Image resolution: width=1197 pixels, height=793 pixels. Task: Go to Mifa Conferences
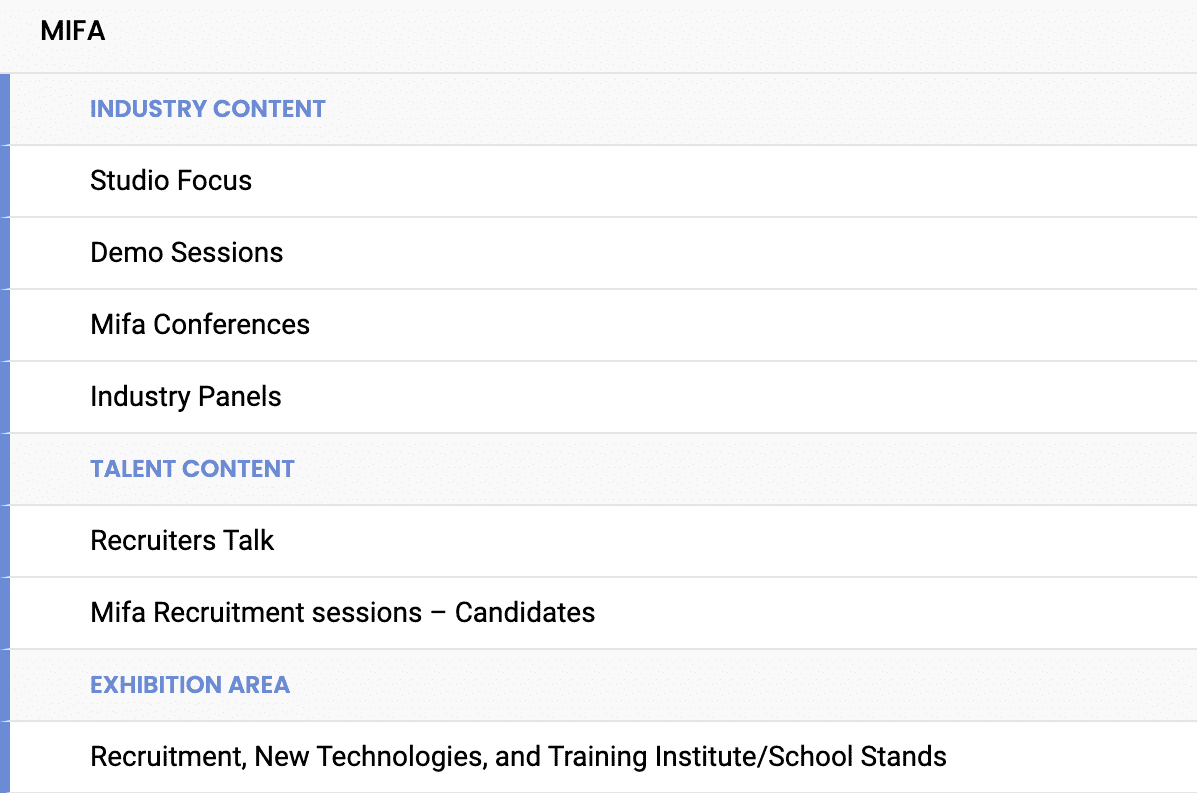click(200, 325)
